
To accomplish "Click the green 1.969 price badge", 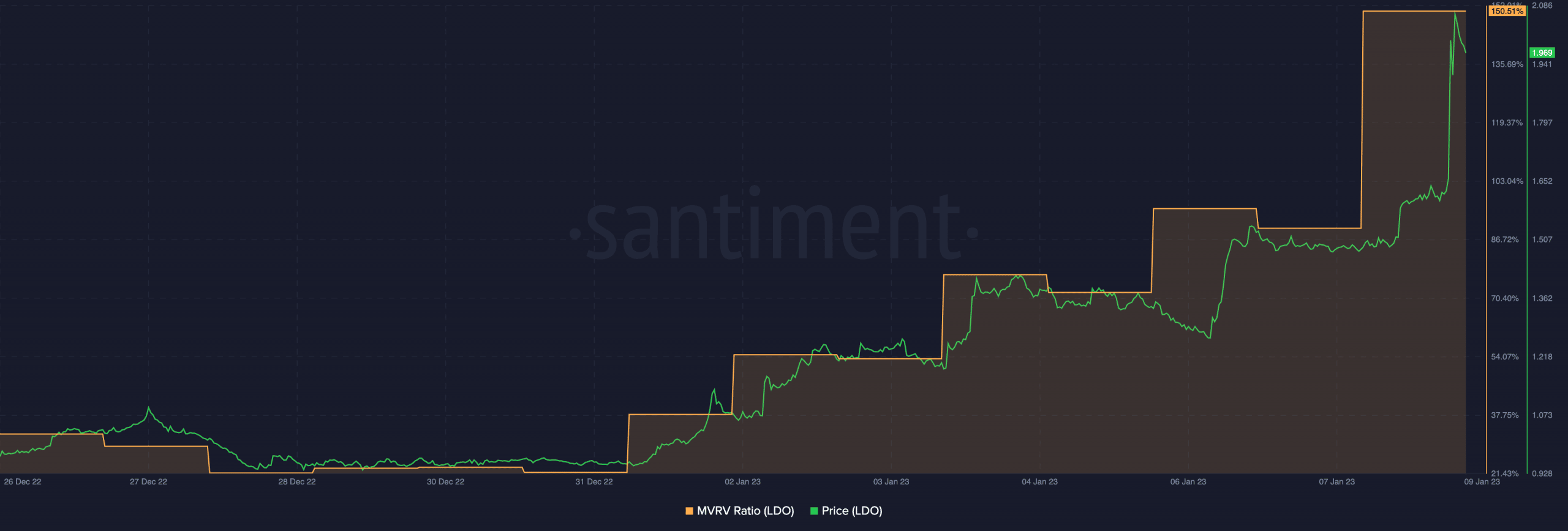I will pyautogui.click(x=1542, y=53).
